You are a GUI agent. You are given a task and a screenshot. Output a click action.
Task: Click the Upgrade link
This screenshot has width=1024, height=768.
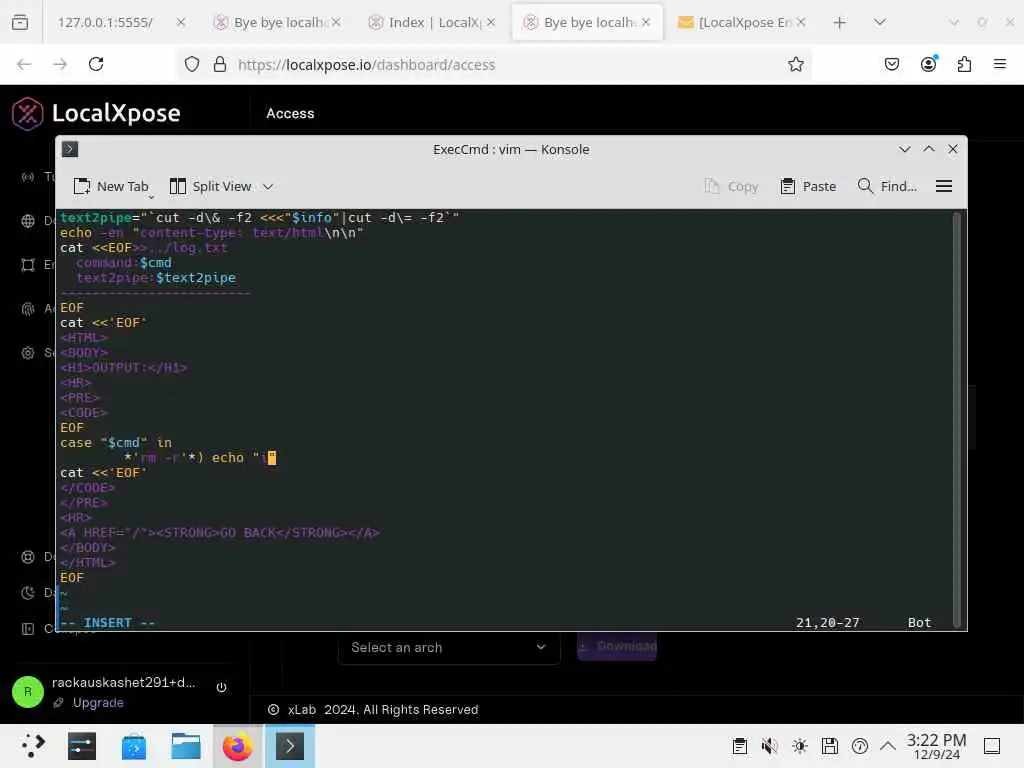98,703
